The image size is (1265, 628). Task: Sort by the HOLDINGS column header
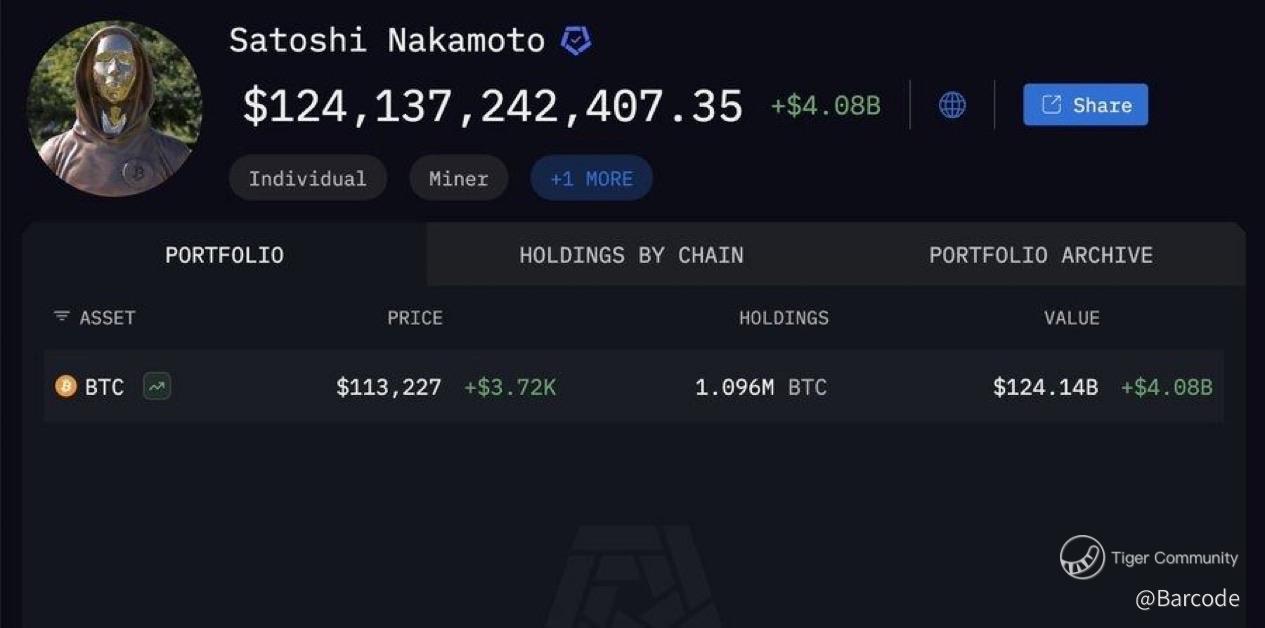pyautogui.click(x=784, y=318)
